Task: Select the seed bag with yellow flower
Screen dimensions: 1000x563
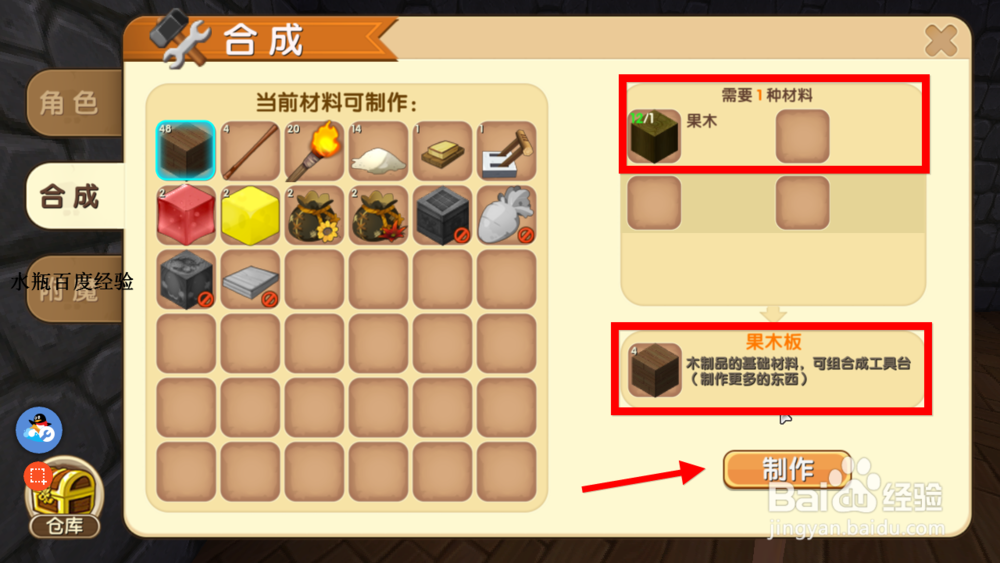Action: click(x=314, y=215)
